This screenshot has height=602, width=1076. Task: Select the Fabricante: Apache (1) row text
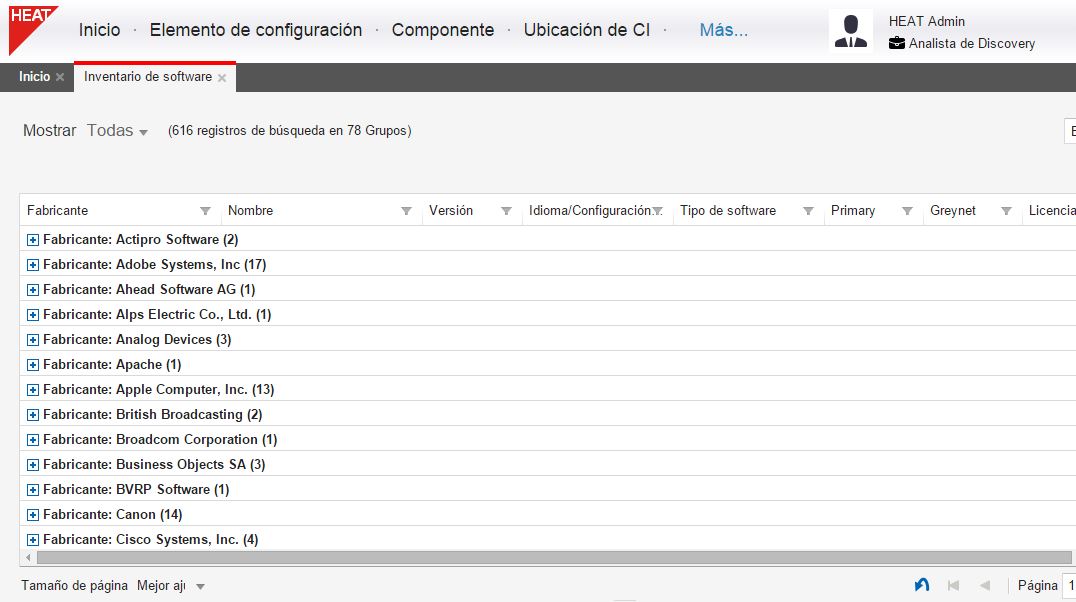point(112,364)
